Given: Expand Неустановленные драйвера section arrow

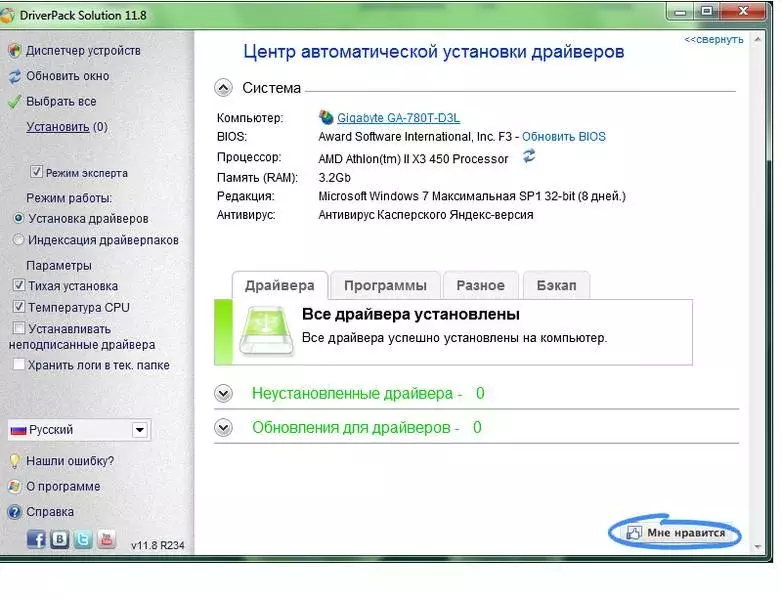Looking at the screenshot, I should [x=223, y=394].
